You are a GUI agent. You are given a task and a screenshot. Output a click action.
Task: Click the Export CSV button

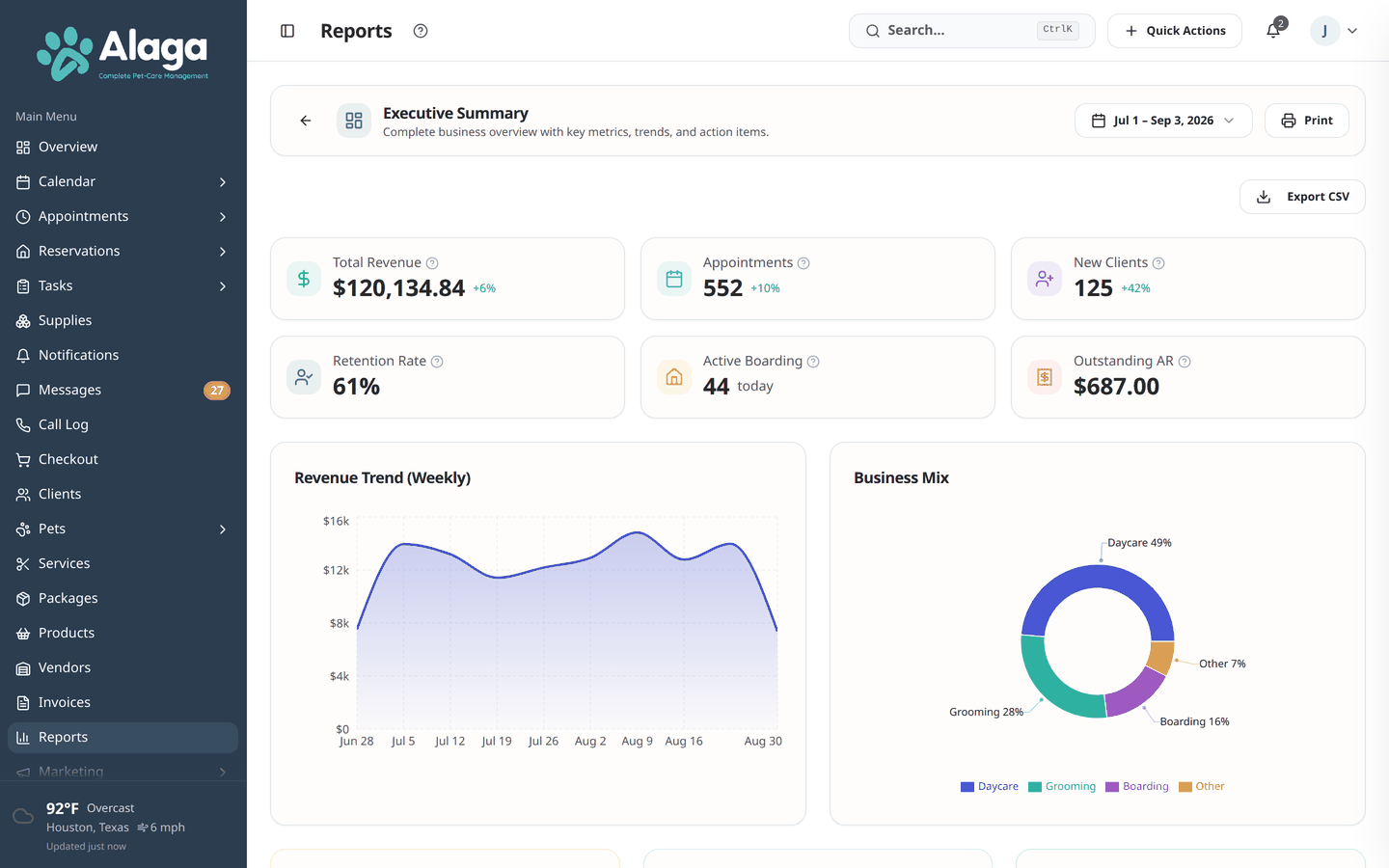coord(1302,197)
